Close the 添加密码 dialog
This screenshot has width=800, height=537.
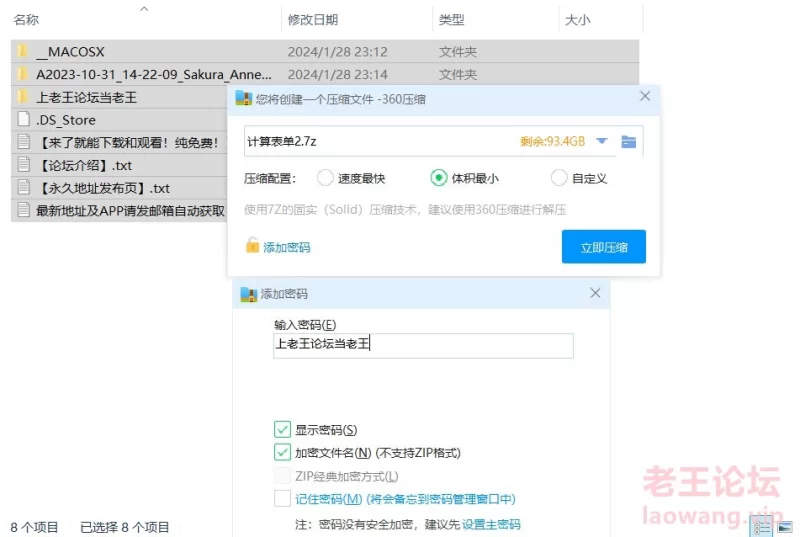(x=595, y=293)
